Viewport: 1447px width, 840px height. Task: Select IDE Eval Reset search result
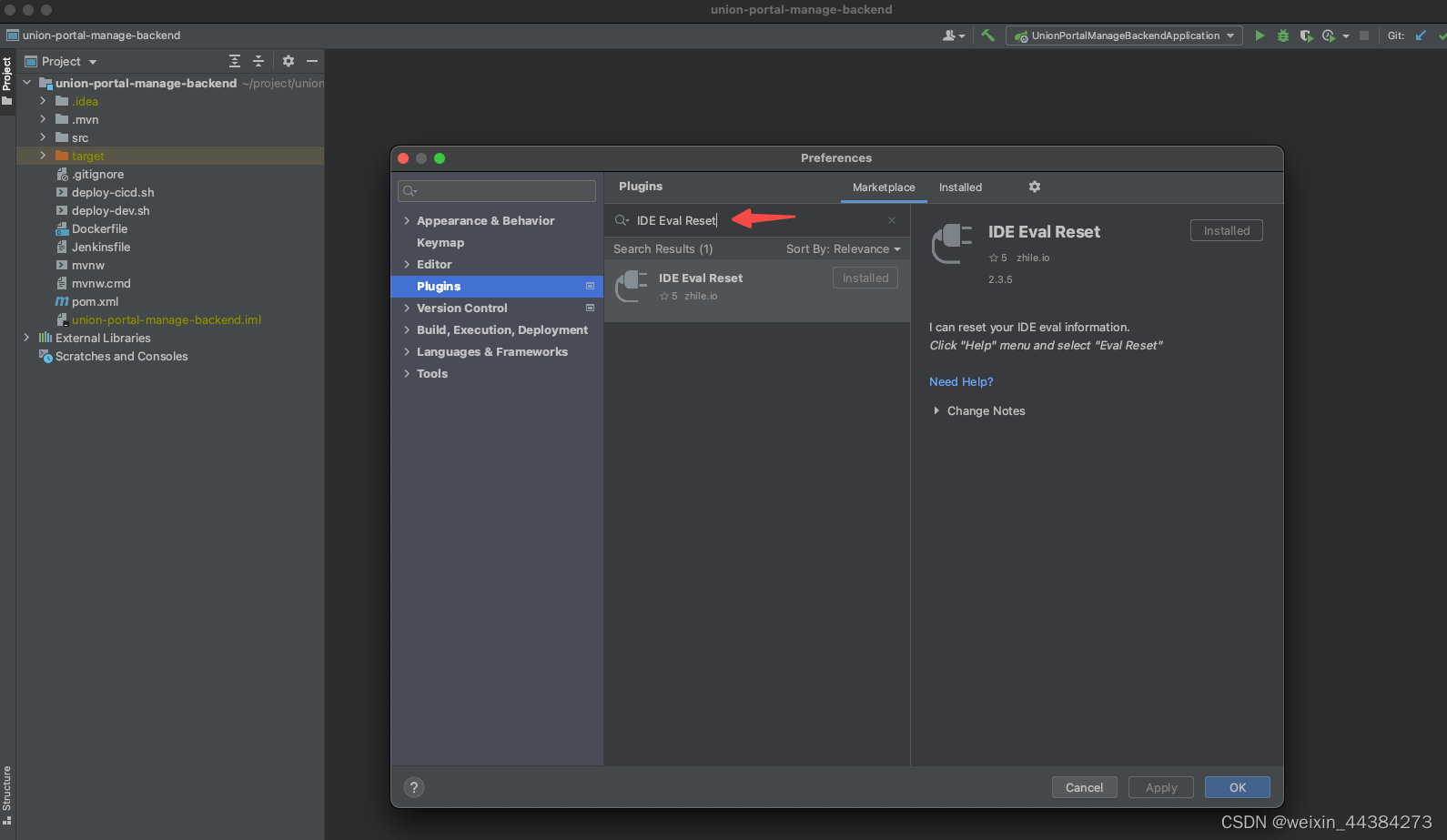coord(757,290)
